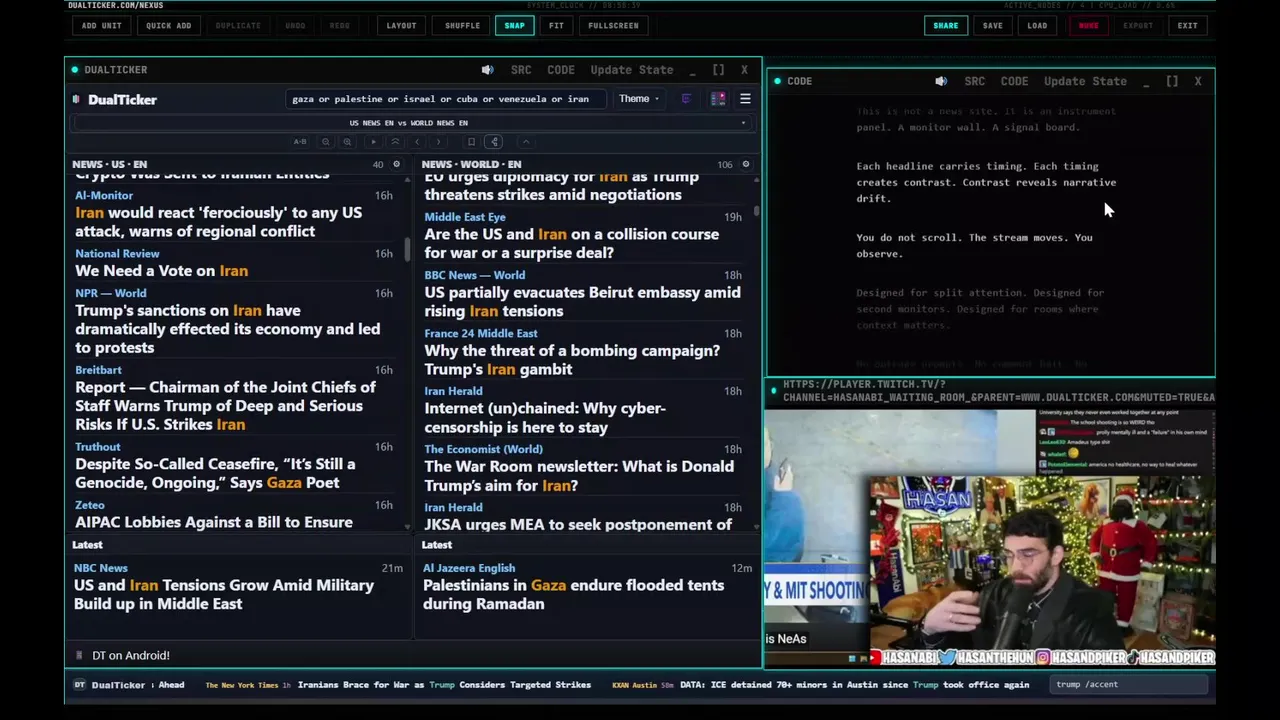1280x720 pixels.
Task: Click the status dot in the CODE unit header
Action: pyautogui.click(x=778, y=81)
